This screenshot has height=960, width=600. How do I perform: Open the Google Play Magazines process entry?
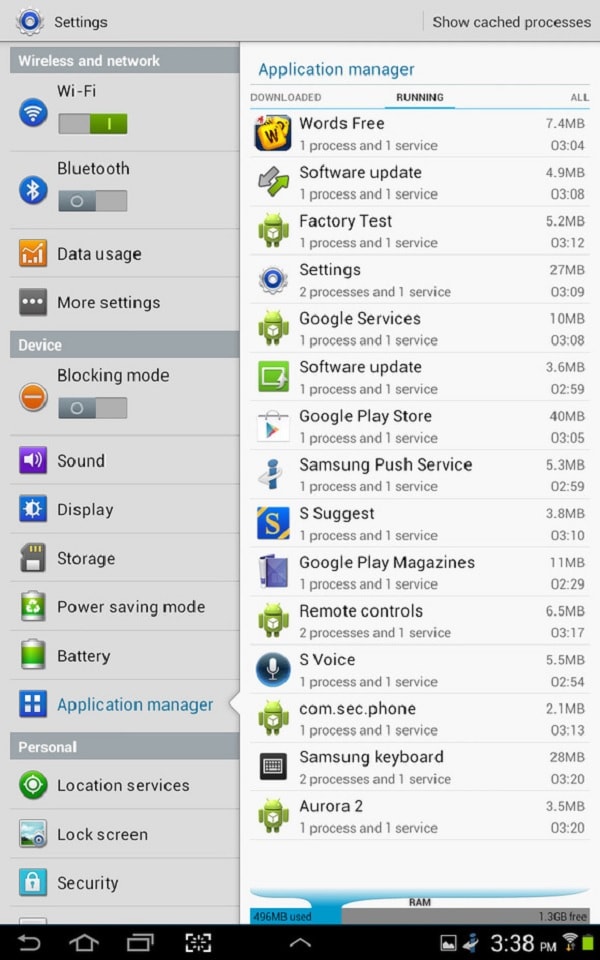coord(419,572)
